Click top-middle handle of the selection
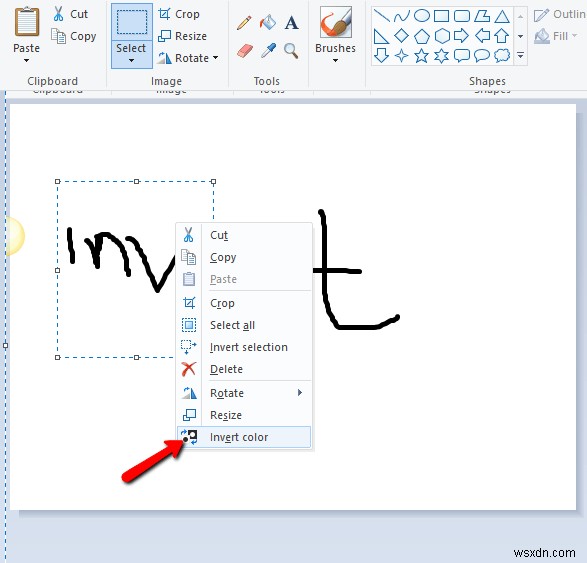 point(137,182)
